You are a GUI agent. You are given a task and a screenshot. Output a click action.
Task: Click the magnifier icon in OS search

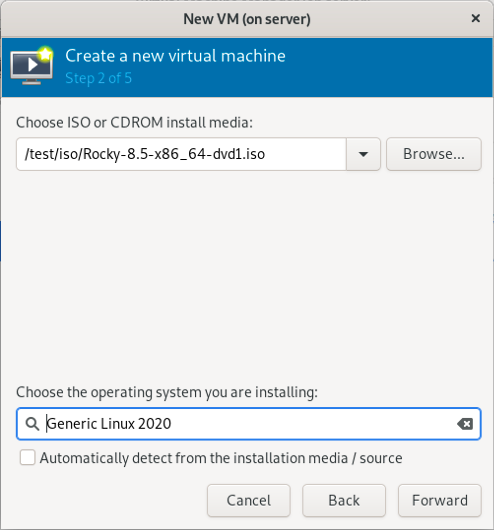click(32, 424)
